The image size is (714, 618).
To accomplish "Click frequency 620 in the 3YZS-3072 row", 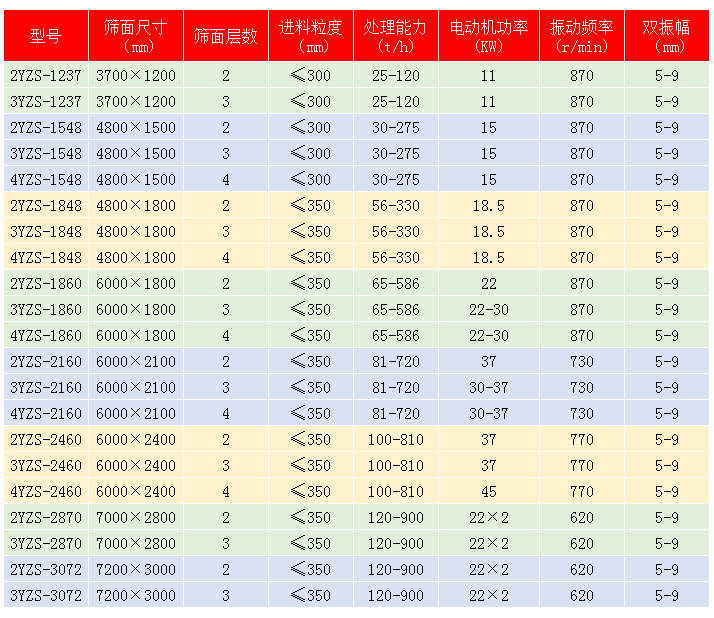I will (582, 595).
